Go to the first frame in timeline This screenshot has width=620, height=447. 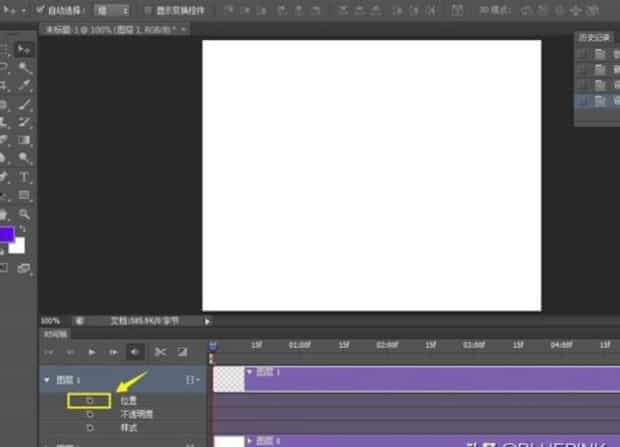49,352
